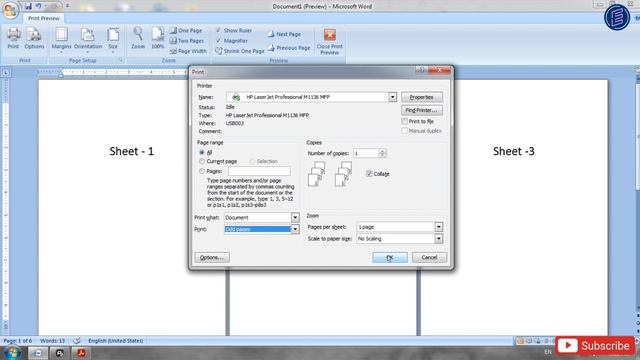Set zoom to 100%
Viewport: 640px width, 360px height.
158,38
